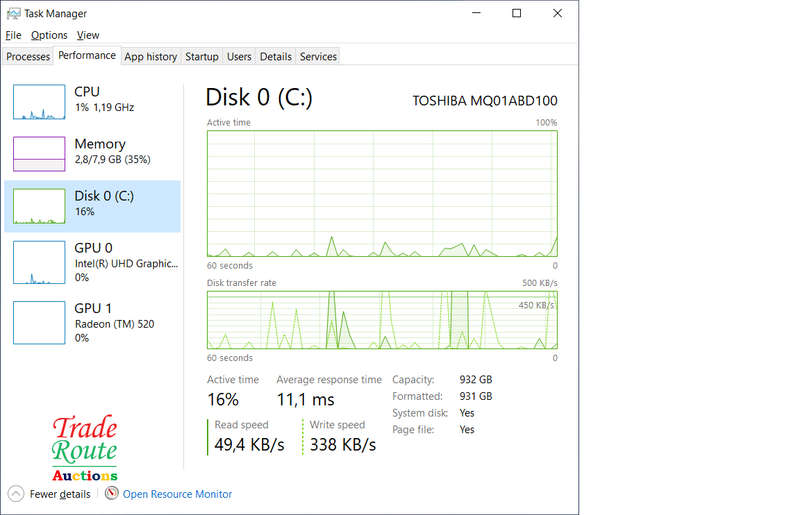This screenshot has width=800, height=515.
Task: Open Resource Monitor link
Action: (x=177, y=494)
